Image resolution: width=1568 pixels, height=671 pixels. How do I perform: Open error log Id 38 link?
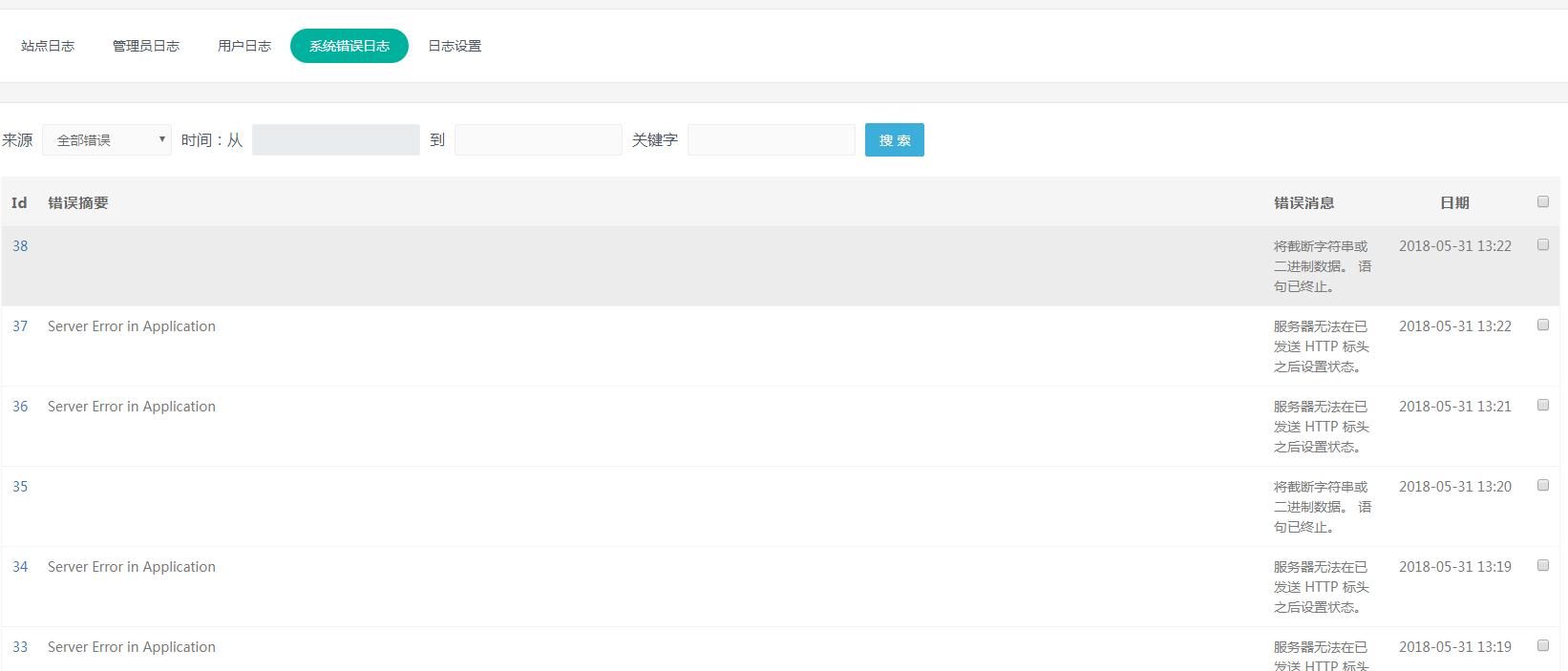point(20,246)
